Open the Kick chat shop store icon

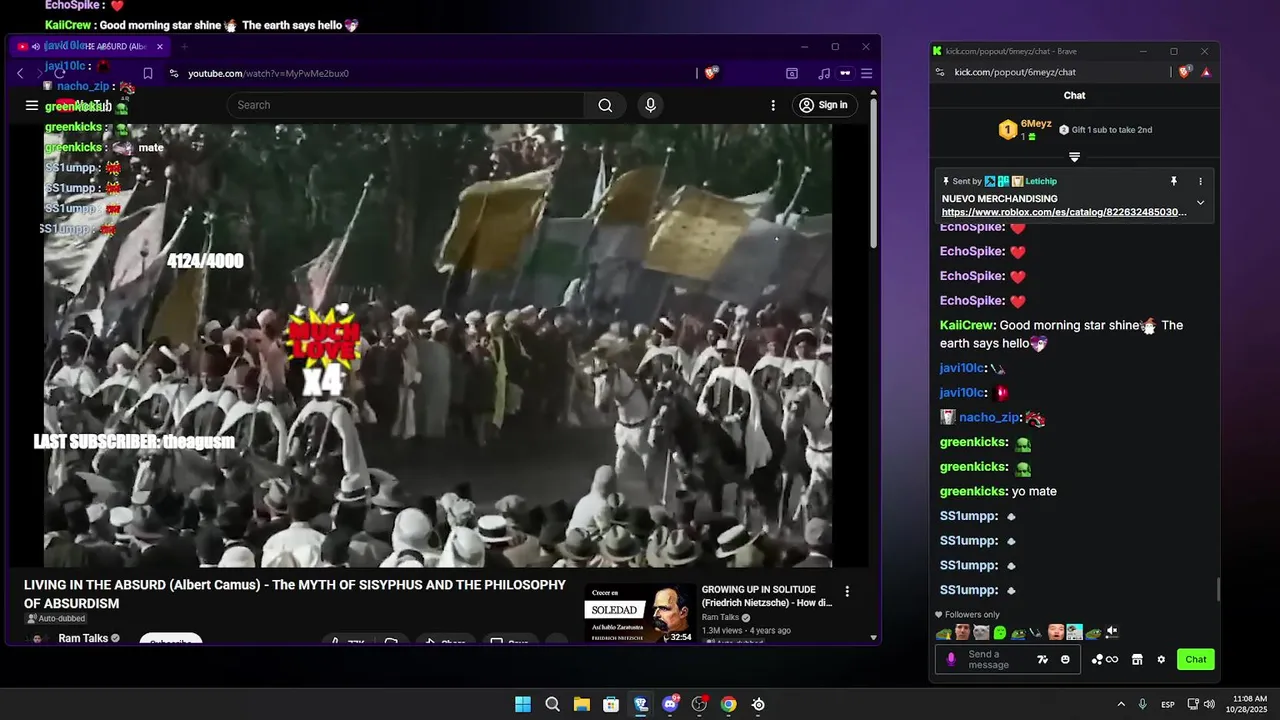coord(1137,659)
